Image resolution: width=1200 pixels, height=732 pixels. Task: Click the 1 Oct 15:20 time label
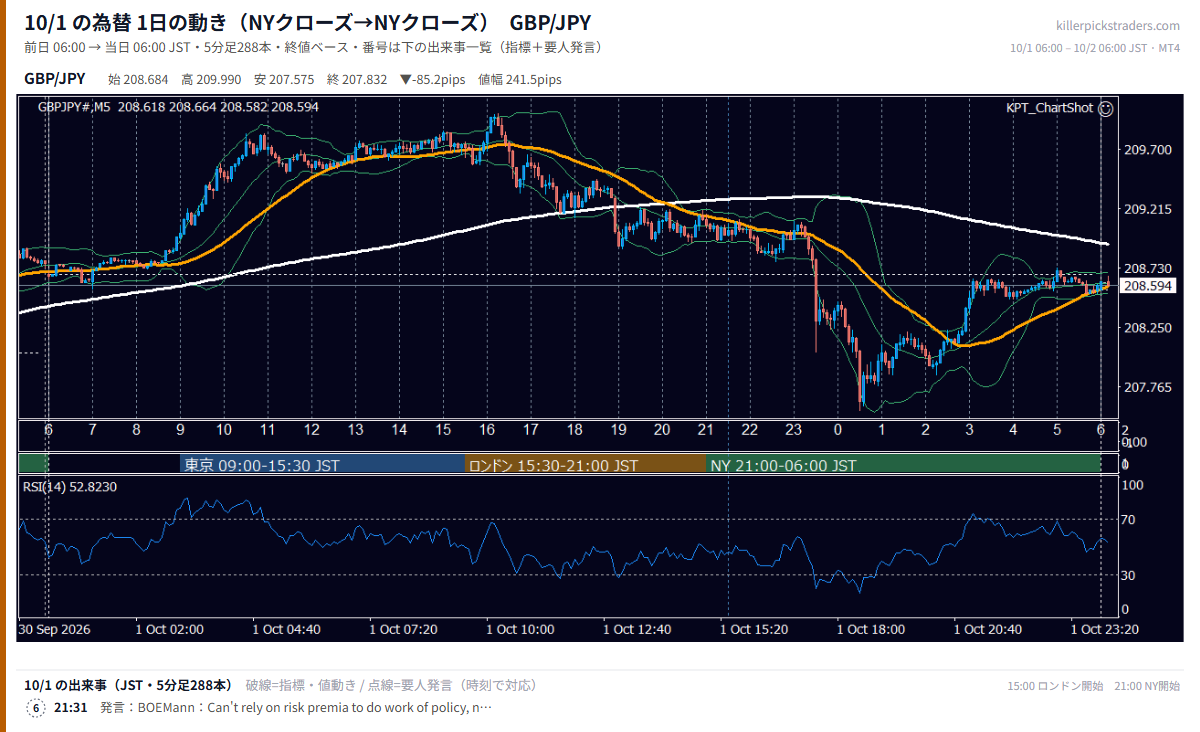tap(754, 629)
